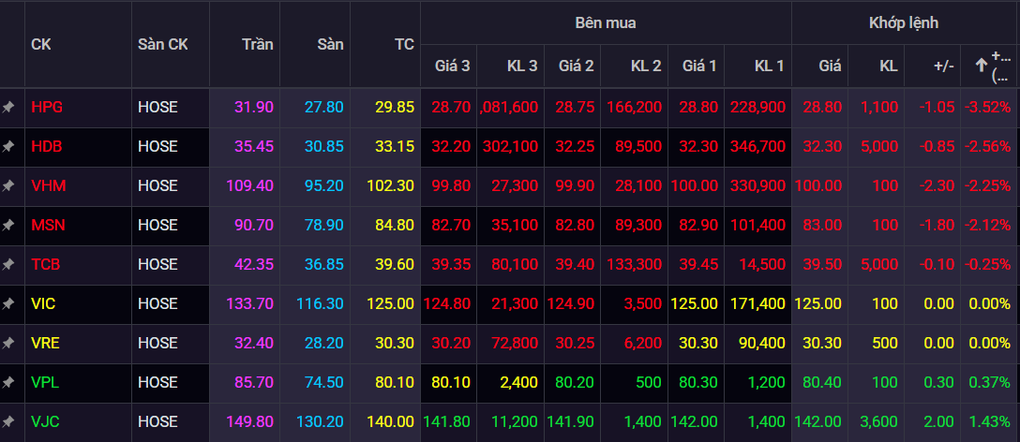Click the KL 1 column header
This screenshot has width=1020, height=442.
[769, 66]
